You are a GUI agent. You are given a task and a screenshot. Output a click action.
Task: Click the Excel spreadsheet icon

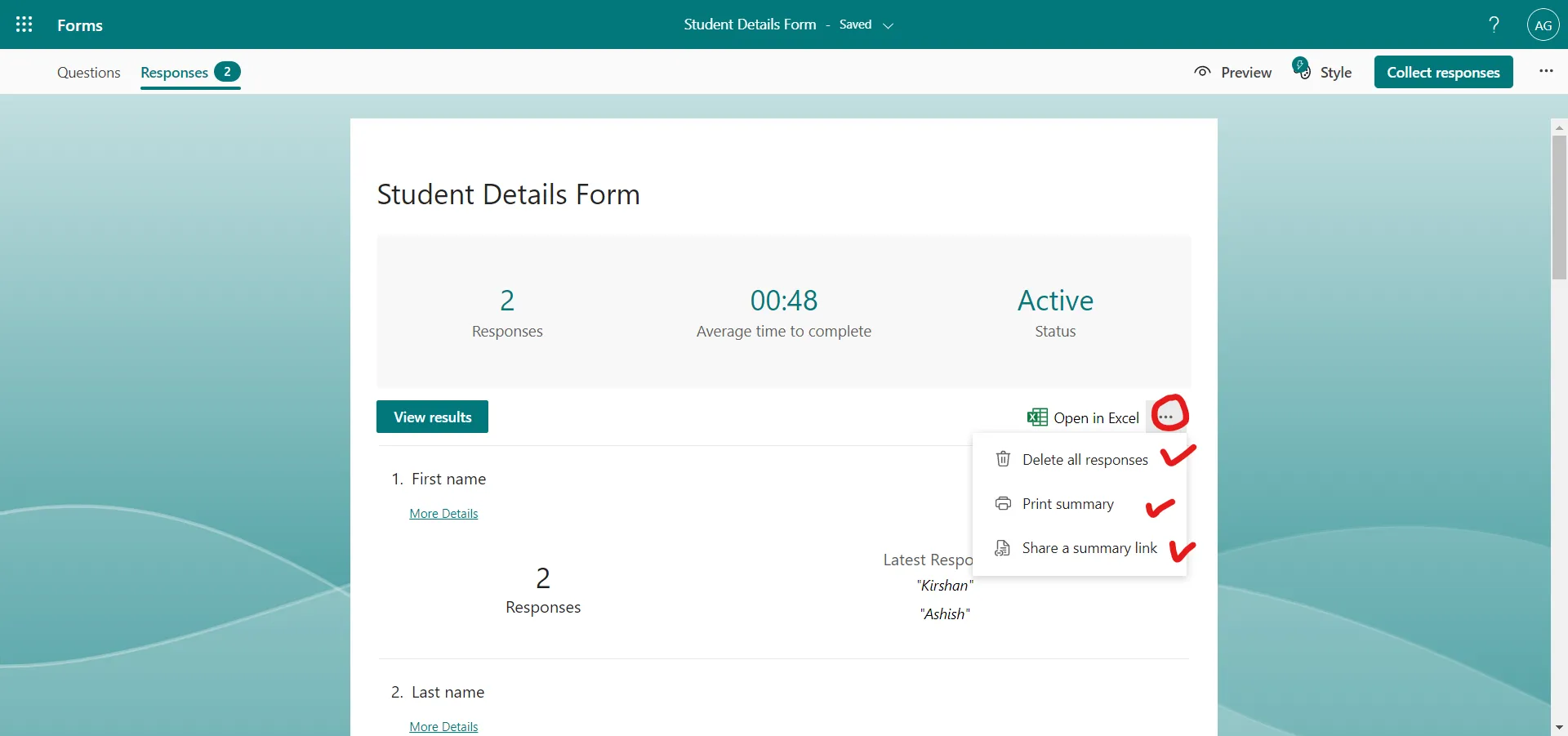1037,417
